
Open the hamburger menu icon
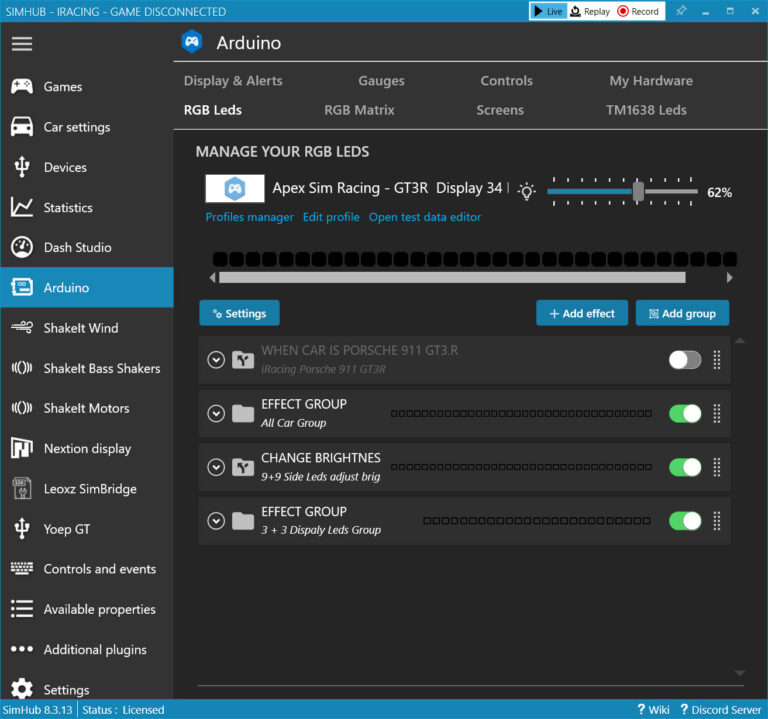click(x=22, y=44)
